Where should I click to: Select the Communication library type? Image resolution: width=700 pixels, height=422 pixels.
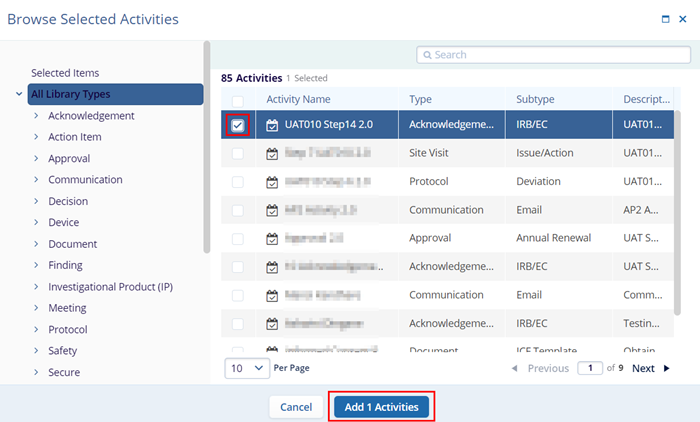pyautogui.click(x=85, y=180)
